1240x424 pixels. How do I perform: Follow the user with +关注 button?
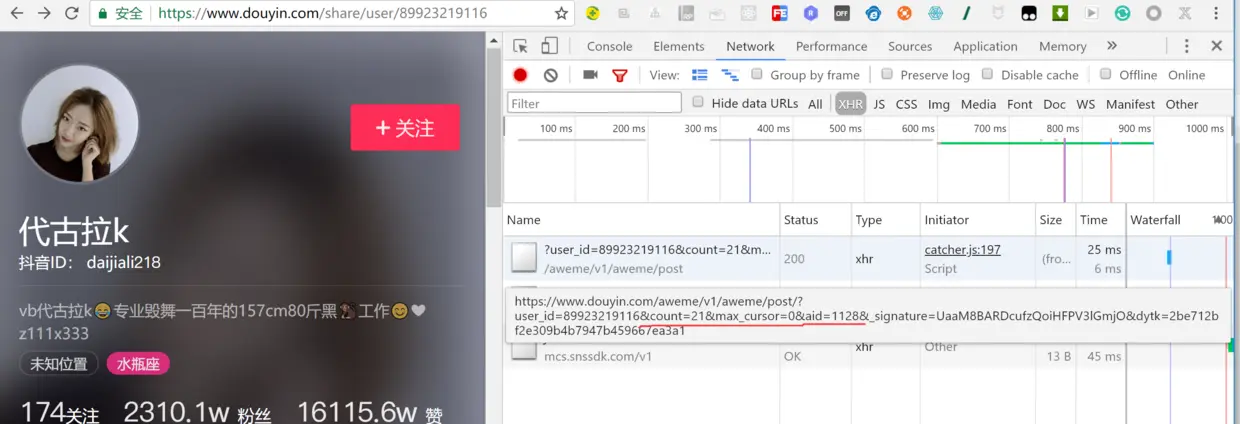point(405,128)
